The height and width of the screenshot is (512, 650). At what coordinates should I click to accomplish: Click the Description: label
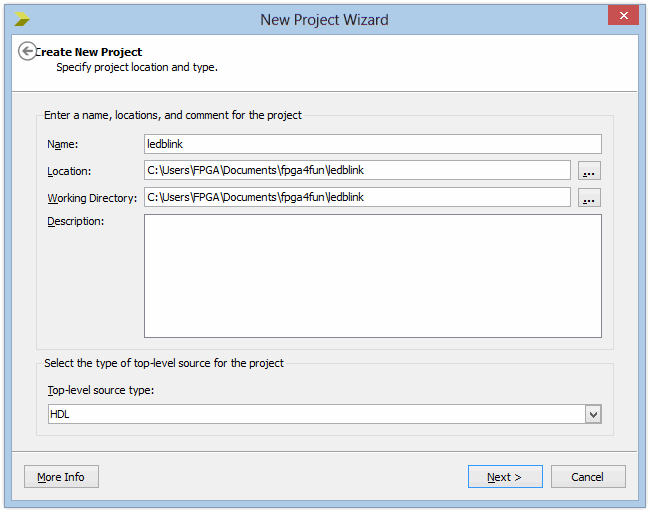pos(75,221)
